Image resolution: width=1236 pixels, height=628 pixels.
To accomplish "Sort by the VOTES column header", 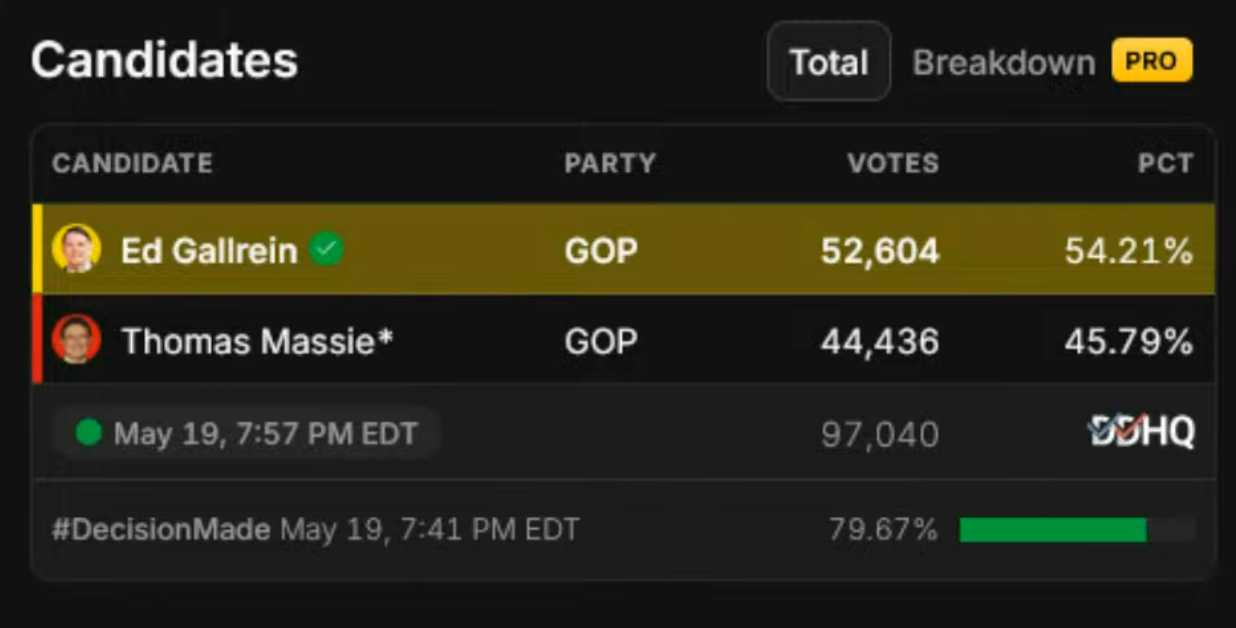I will click(893, 163).
